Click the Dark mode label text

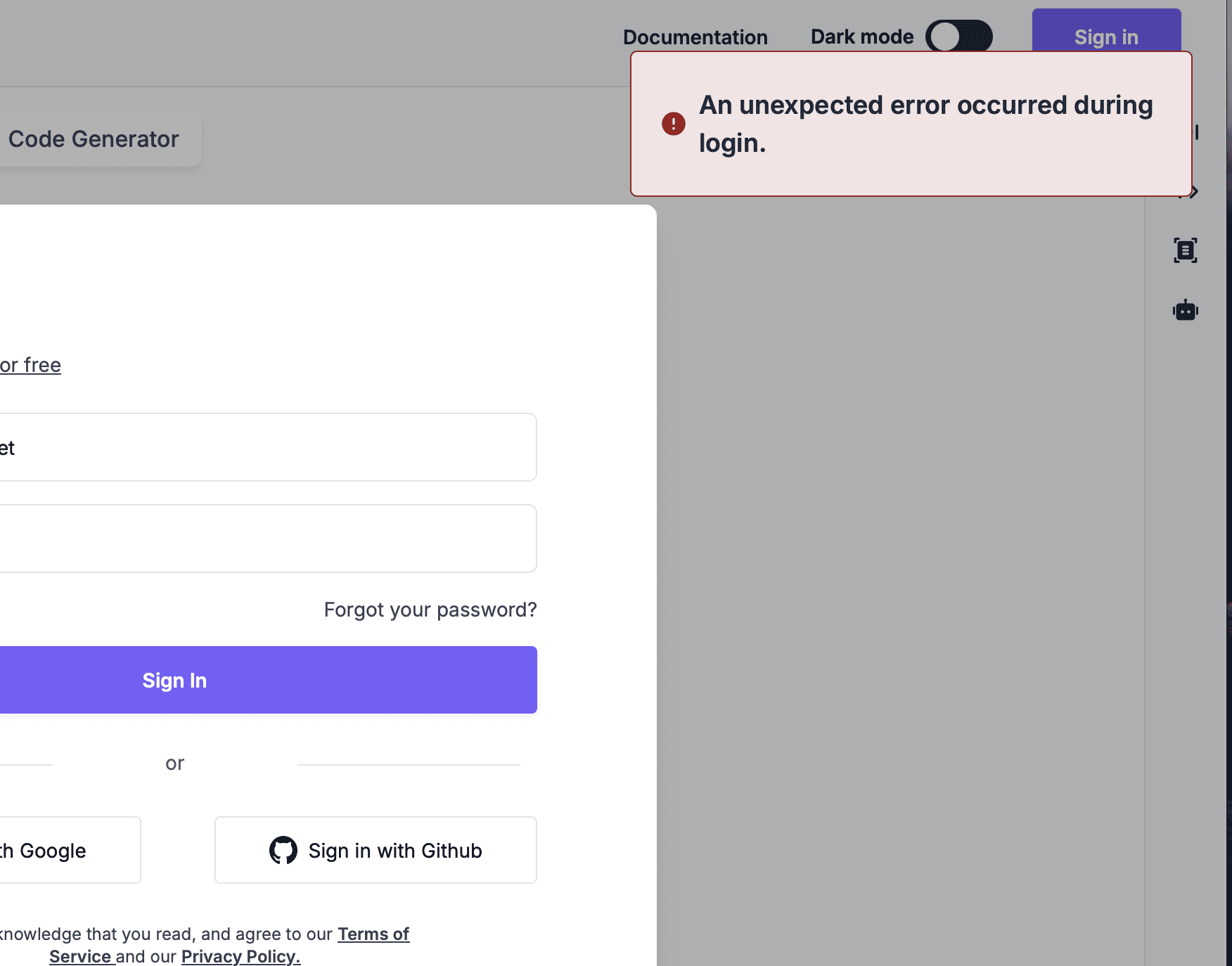point(862,37)
